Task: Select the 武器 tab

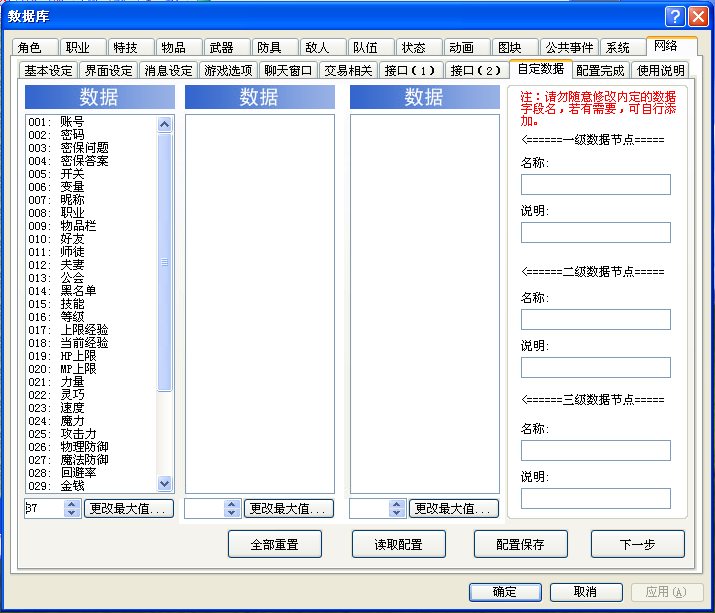Action: pyautogui.click(x=227, y=47)
